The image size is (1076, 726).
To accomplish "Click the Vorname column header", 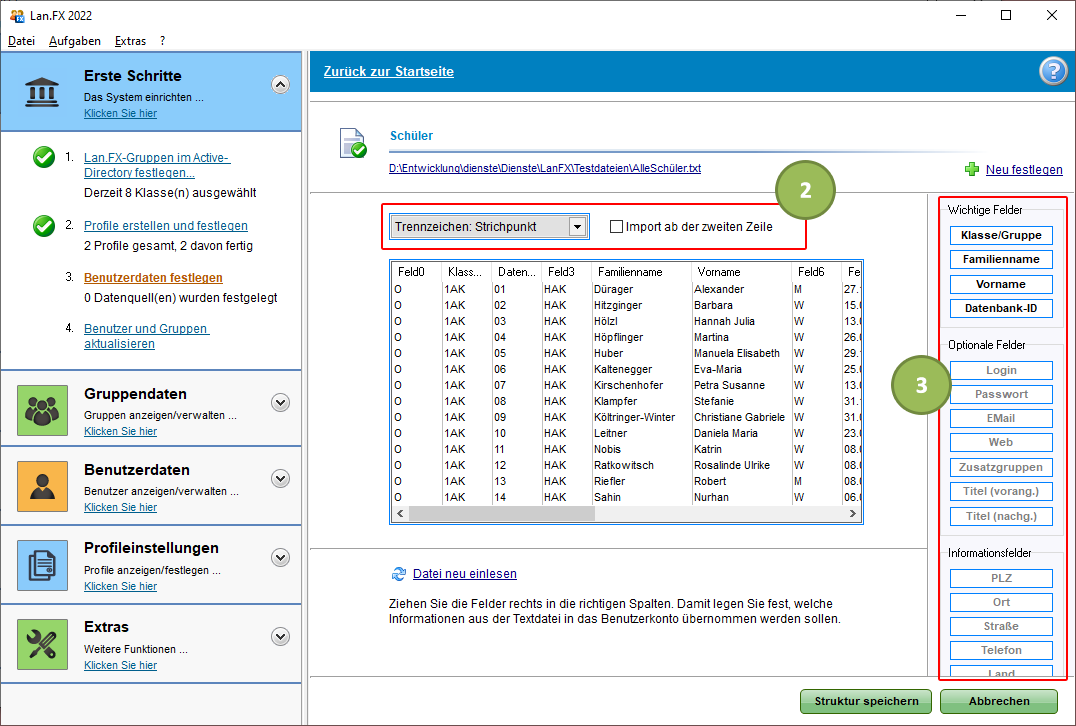I will pyautogui.click(x=740, y=272).
